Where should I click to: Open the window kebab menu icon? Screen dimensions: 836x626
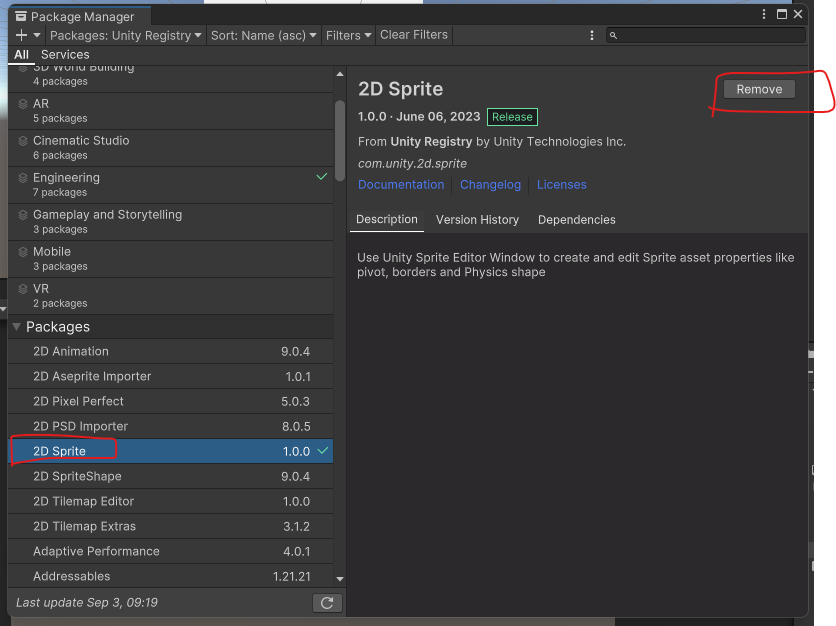764,14
